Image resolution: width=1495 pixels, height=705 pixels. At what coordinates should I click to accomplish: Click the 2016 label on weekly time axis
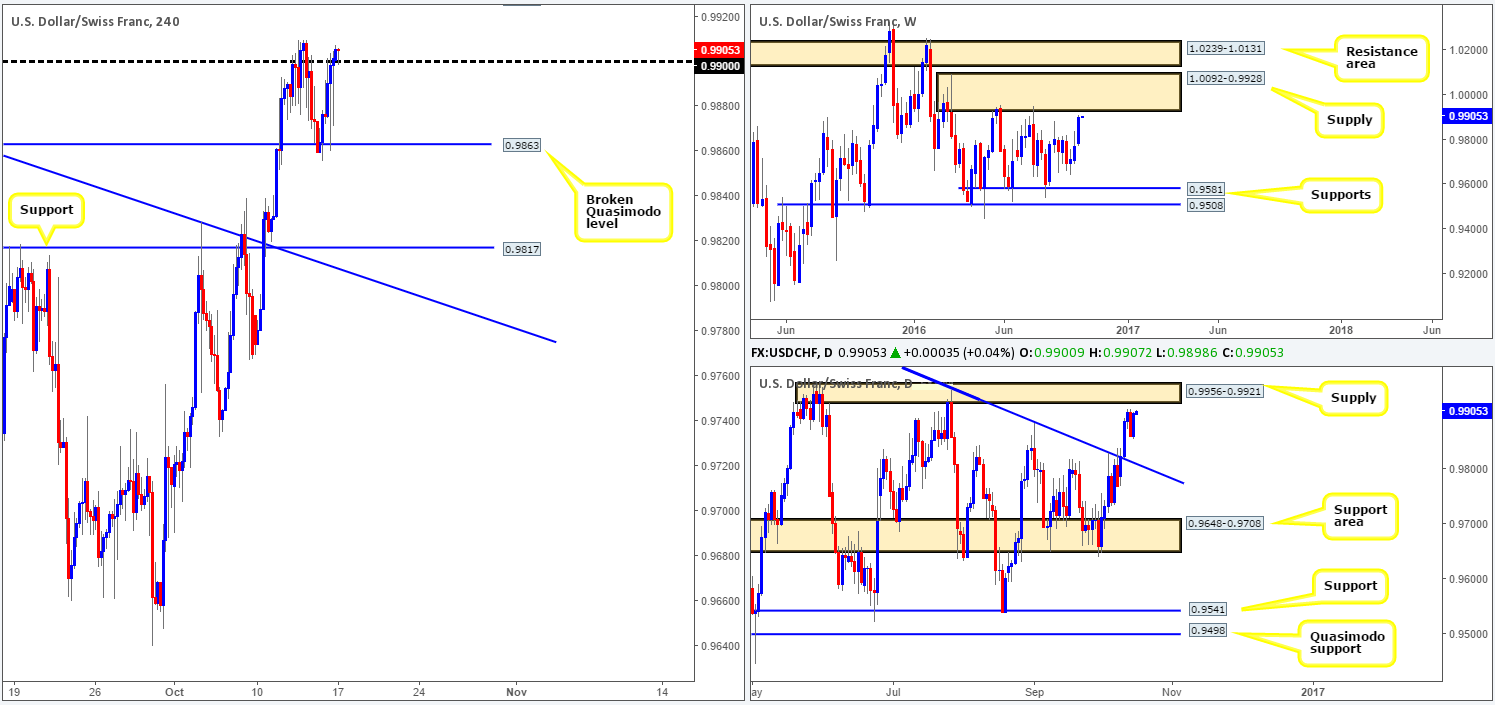click(x=914, y=328)
